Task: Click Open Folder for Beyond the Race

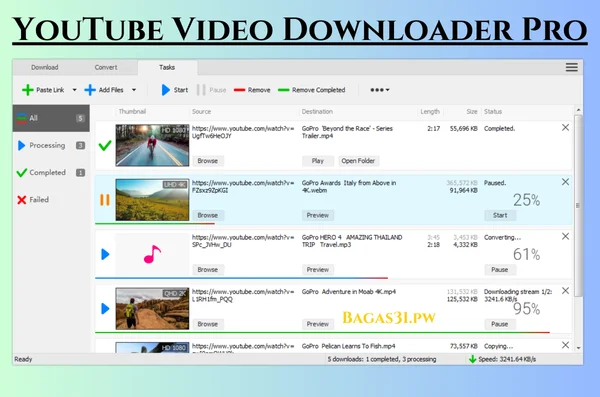Action: pos(358,161)
